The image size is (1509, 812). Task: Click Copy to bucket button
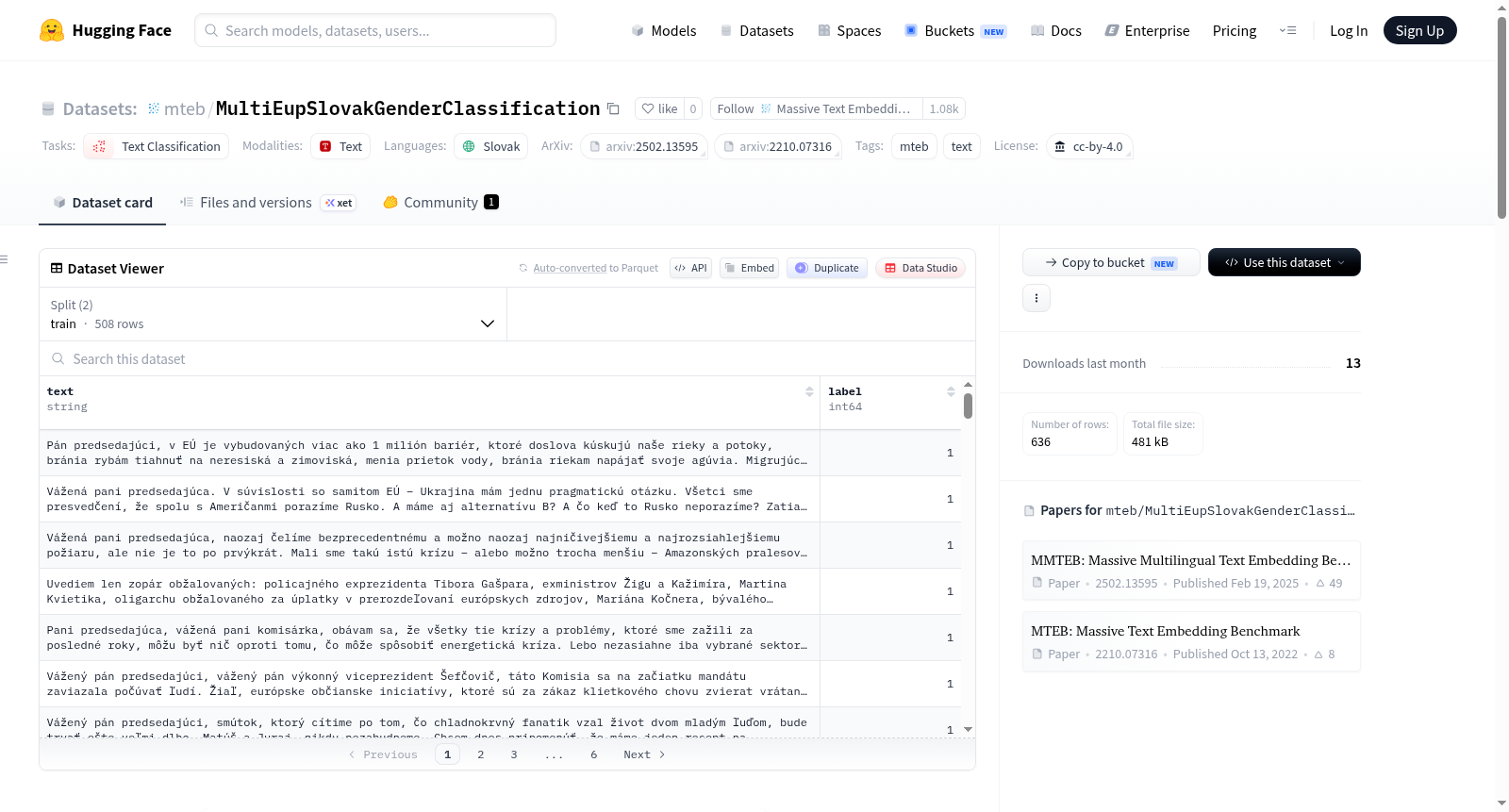click(1111, 262)
